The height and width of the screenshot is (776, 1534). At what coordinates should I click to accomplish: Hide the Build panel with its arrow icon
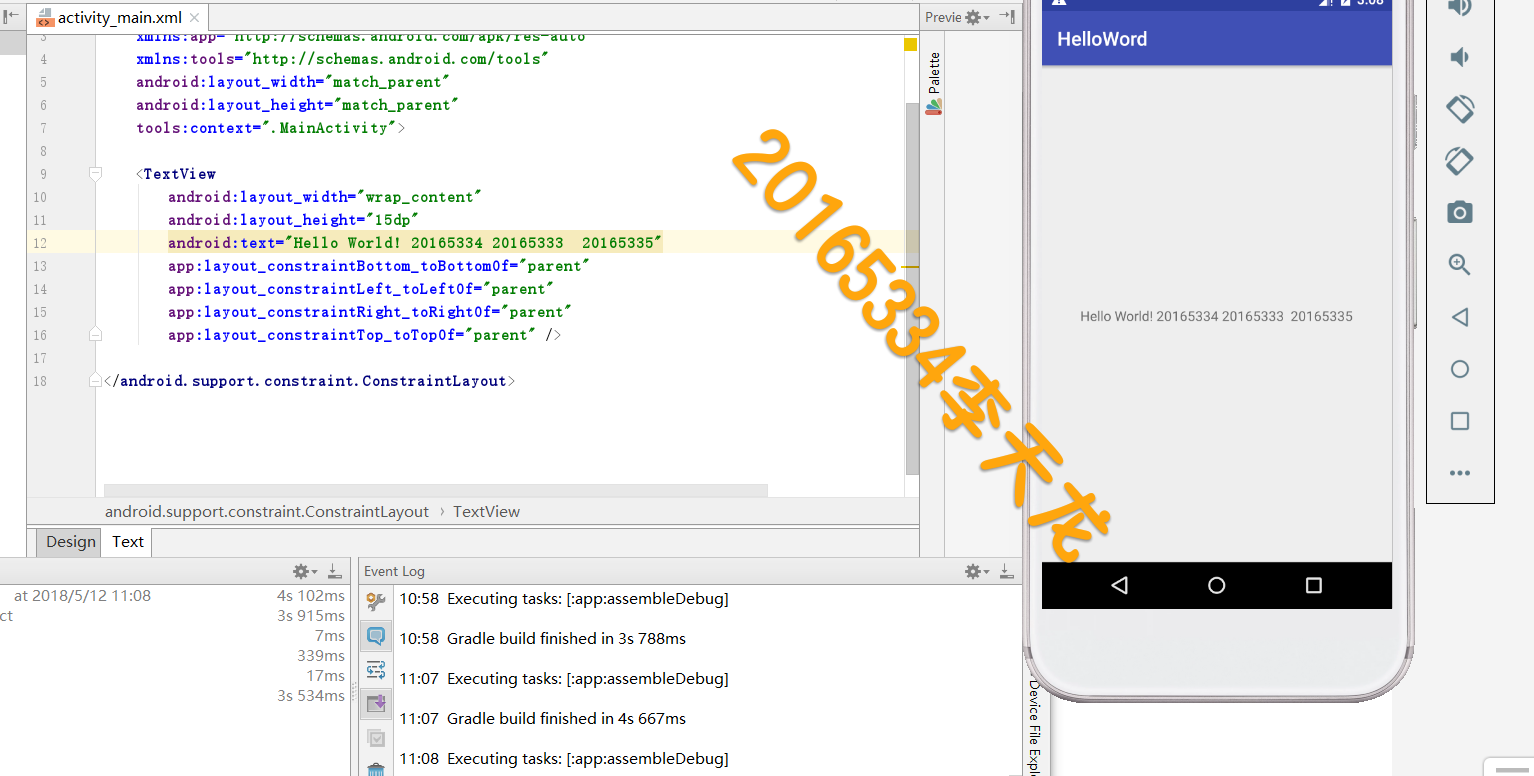(x=334, y=571)
